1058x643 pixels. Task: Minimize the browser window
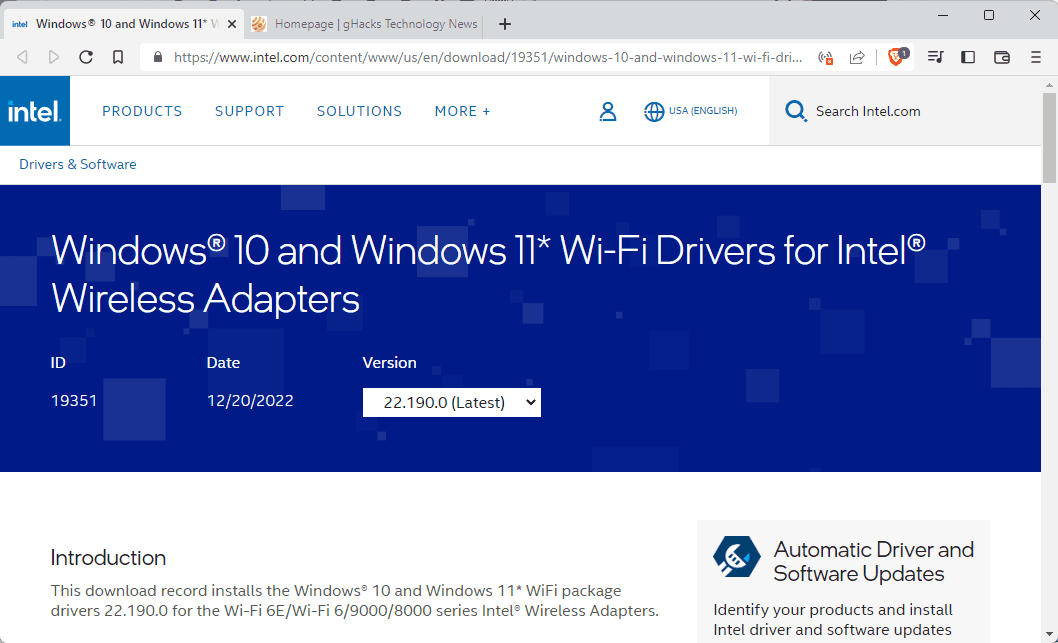943,16
